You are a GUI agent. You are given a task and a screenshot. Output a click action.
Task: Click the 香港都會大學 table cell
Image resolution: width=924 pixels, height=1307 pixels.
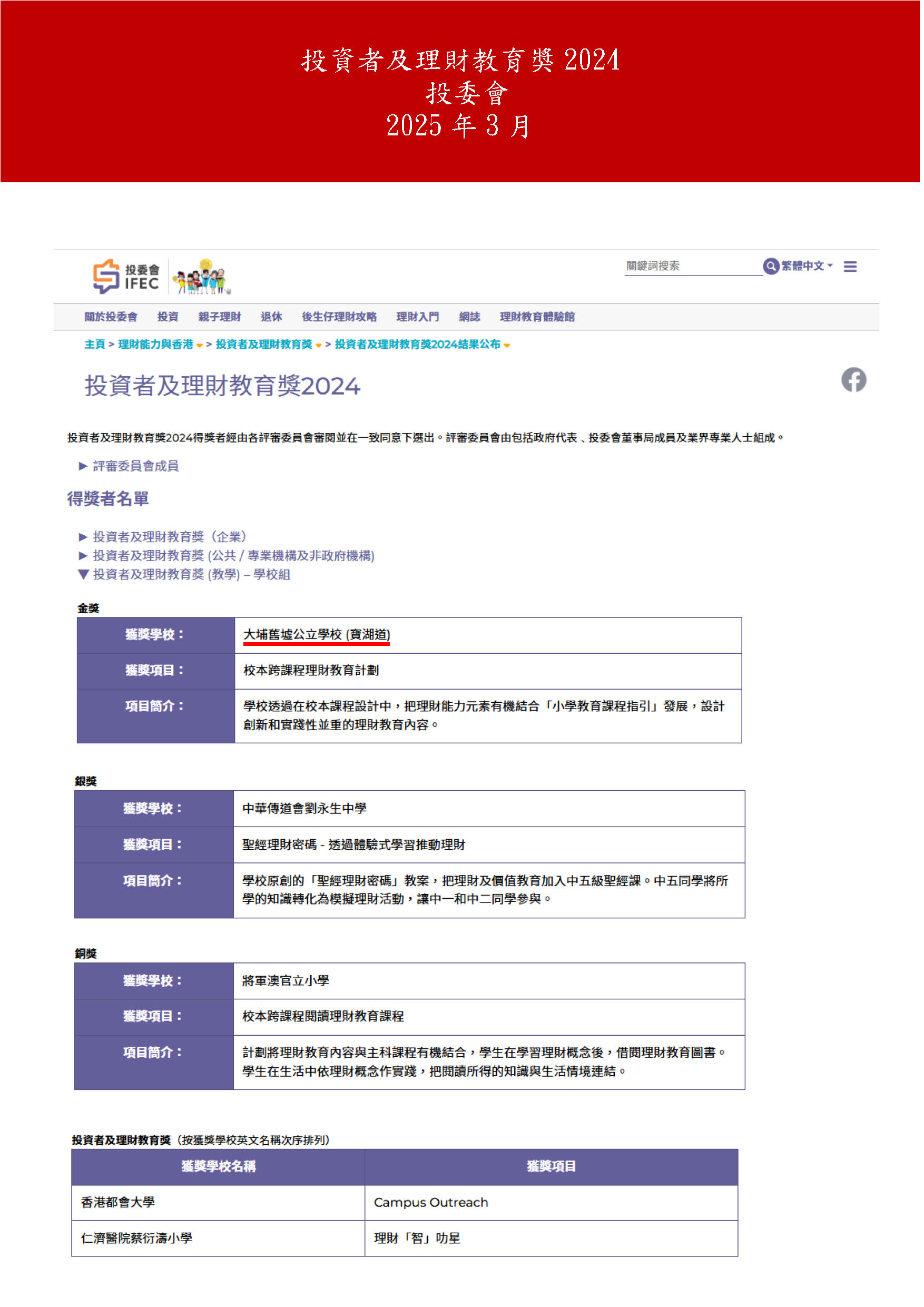pos(218,1202)
